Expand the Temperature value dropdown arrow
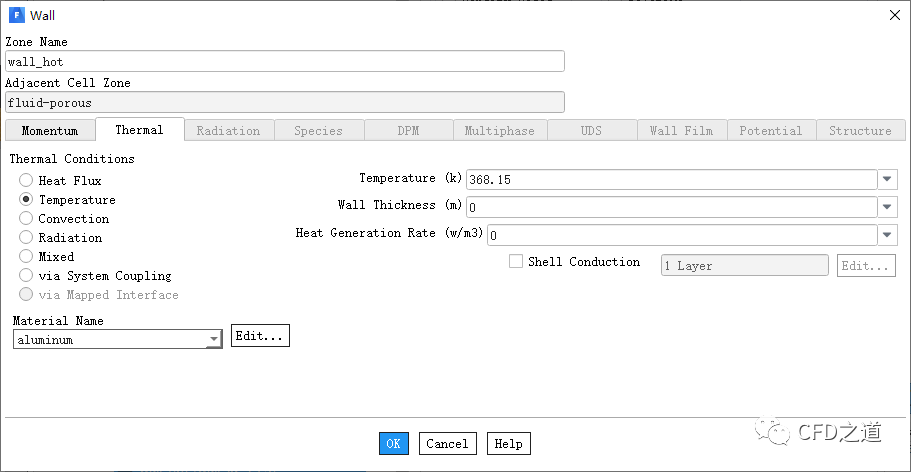 888,180
